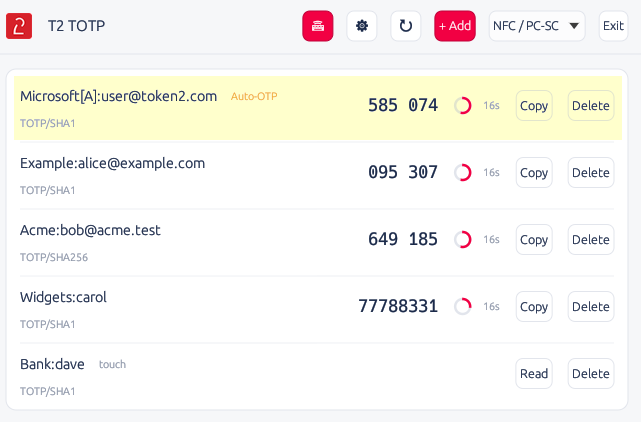Open settings via the gear icon
Screen dimensions: 641x422
pyautogui.click(x=362, y=26)
